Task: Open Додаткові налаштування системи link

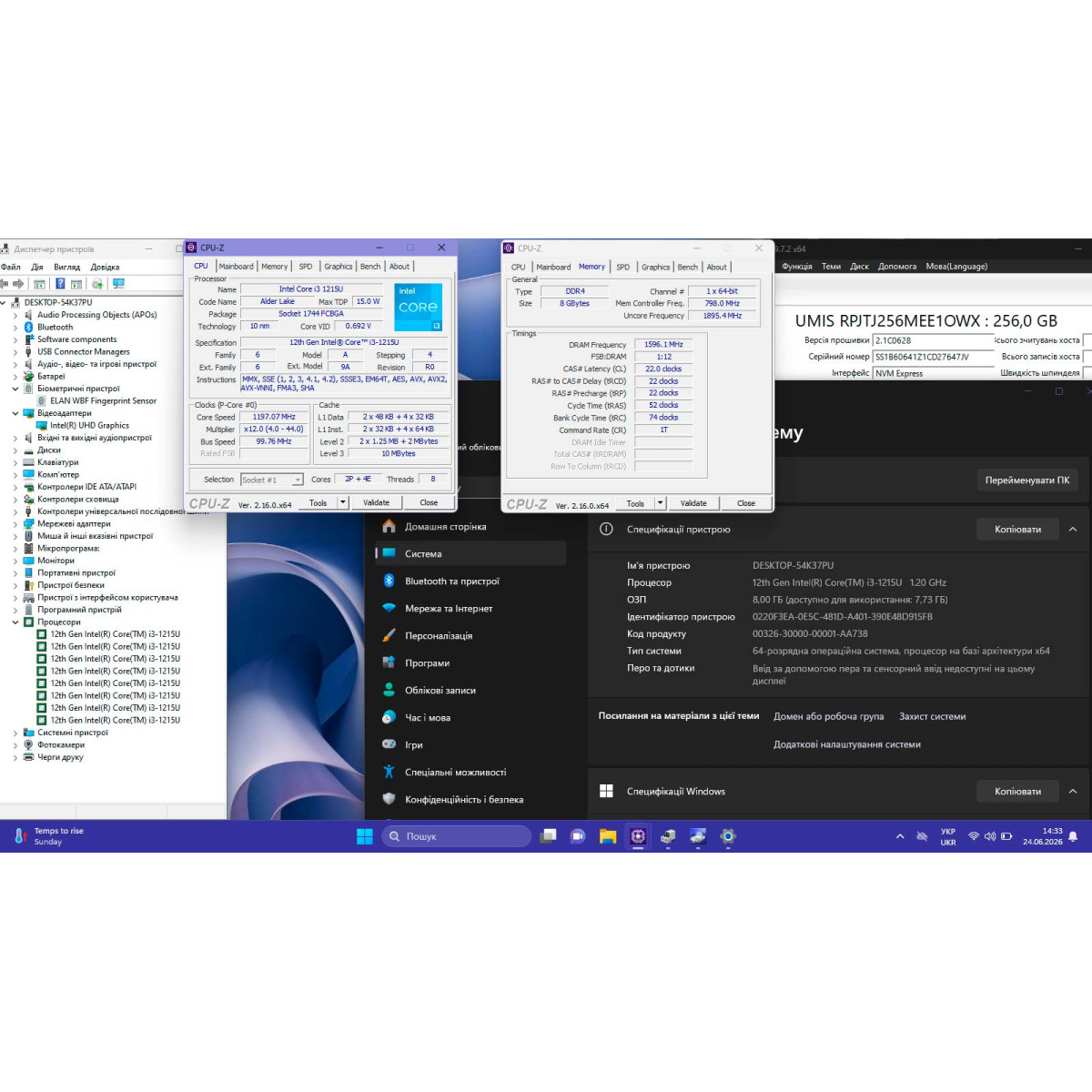Action: click(x=847, y=744)
